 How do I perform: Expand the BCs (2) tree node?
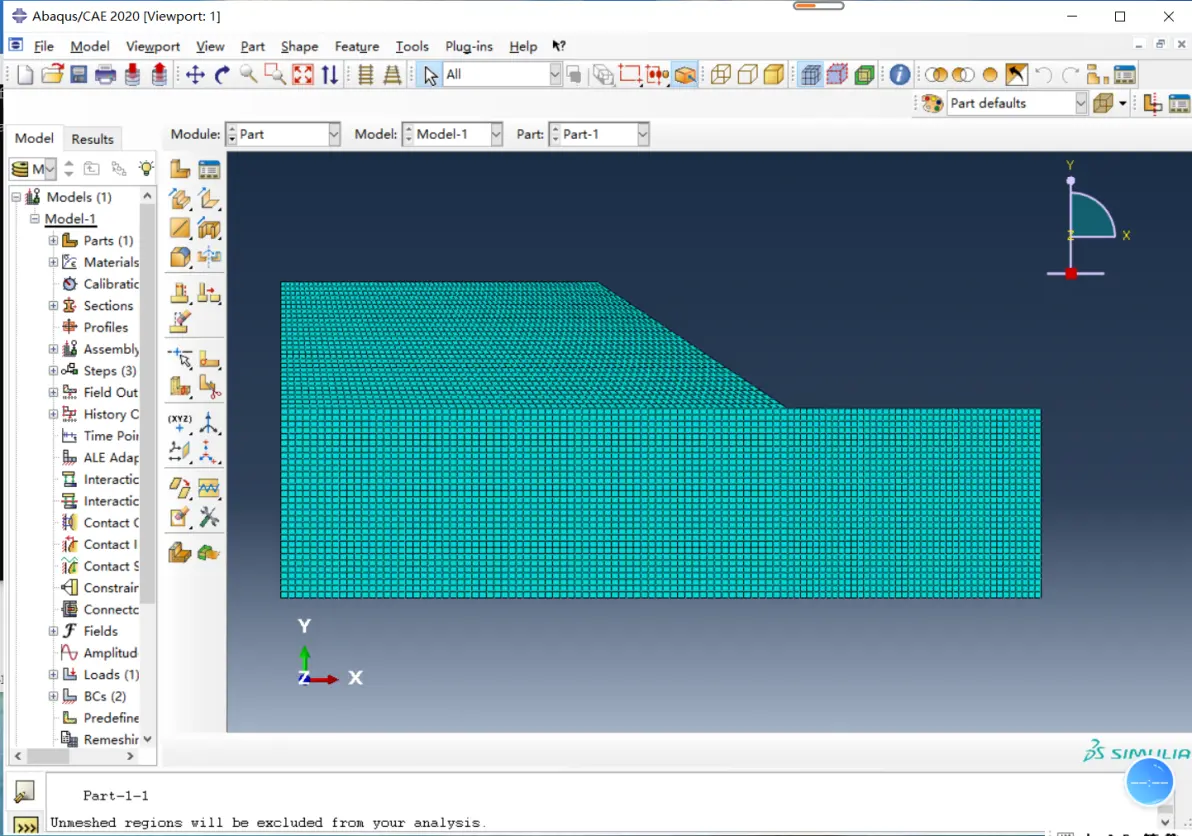pos(53,696)
